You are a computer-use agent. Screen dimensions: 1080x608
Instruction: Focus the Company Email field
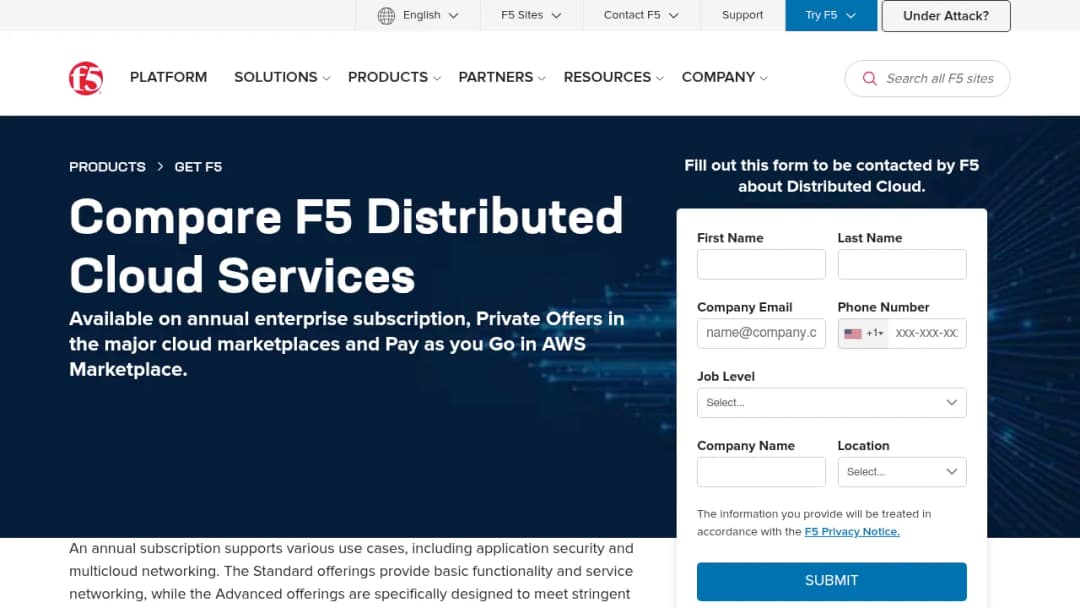pyautogui.click(x=761, y=333)
